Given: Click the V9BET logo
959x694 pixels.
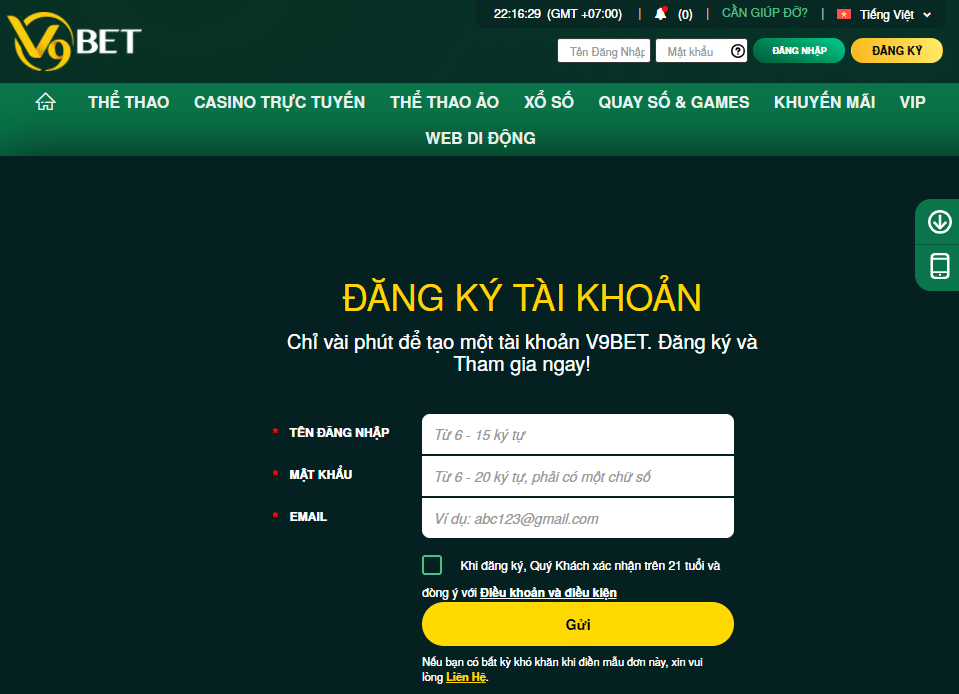Looking at the screenshot, I should 75,42.
